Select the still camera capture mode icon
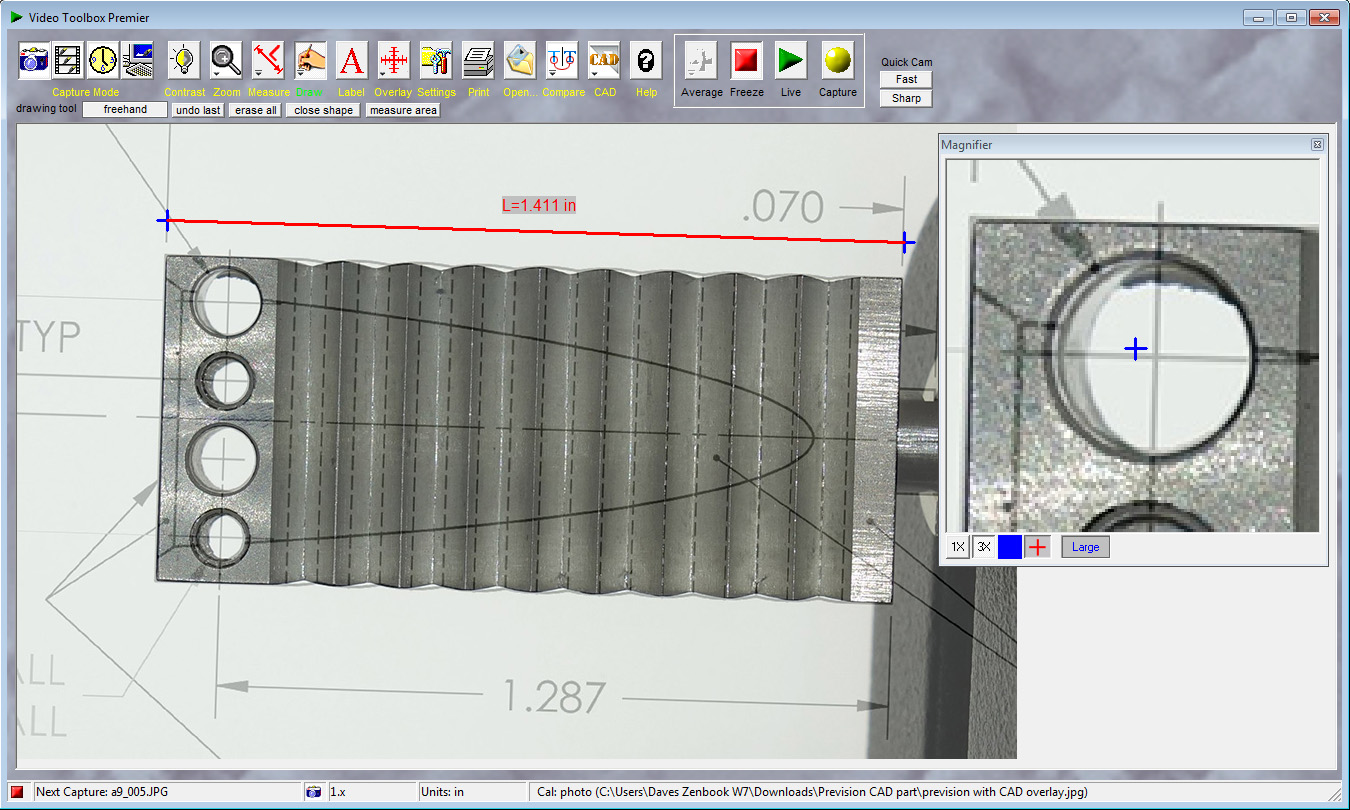 (34, 61)
